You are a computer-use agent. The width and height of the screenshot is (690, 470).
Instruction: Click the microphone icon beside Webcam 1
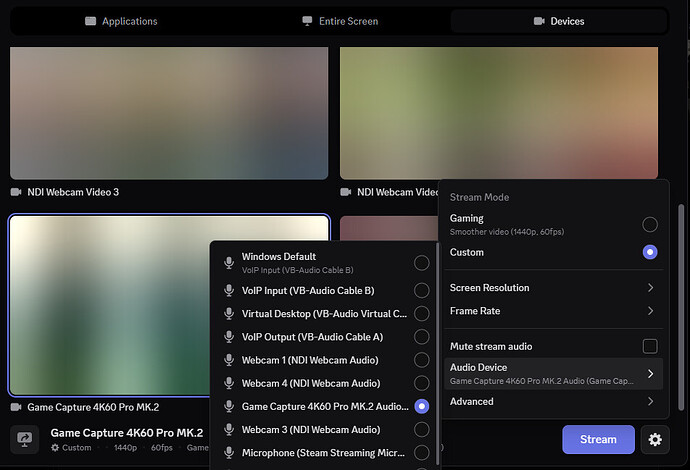coord(229,360)
